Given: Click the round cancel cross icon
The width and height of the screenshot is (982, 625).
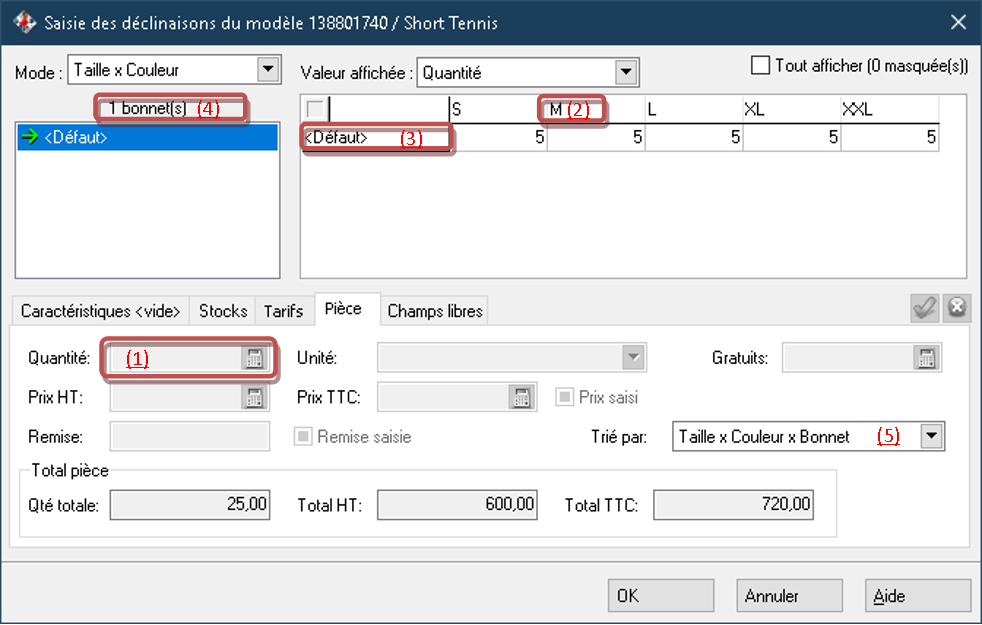Looking at the screenshot, I should 957,309.
